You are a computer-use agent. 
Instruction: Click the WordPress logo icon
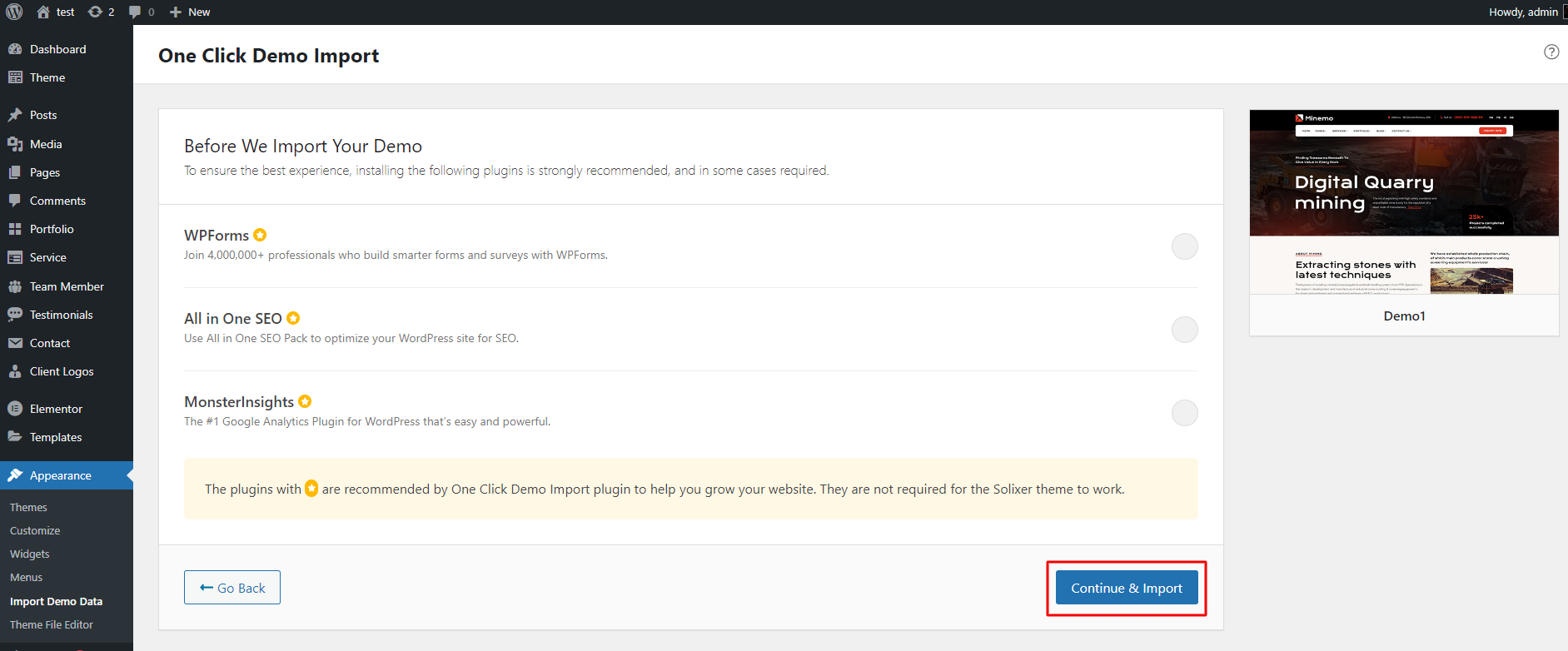click(14, 12)
